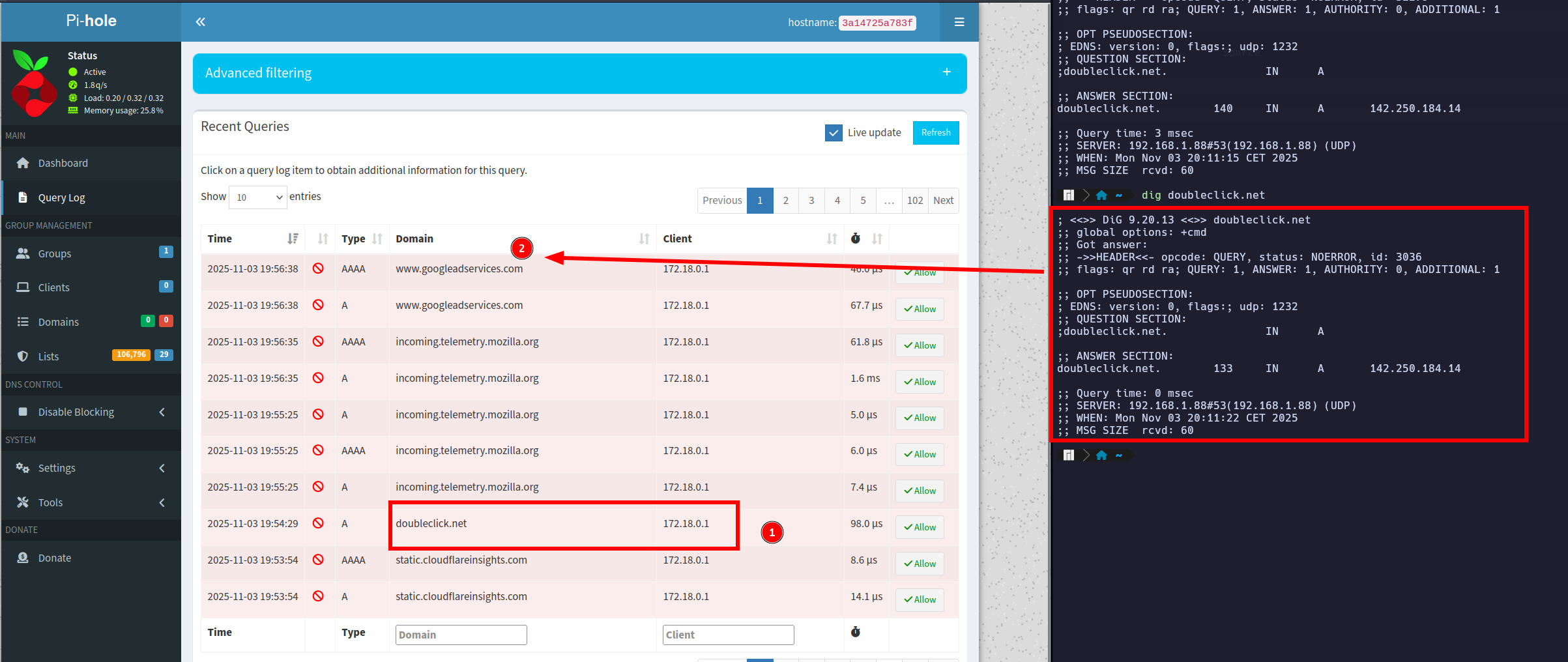Sort by reply time stopwatch icon
The height and width of the screenshot is (662, 1568).
(856, 238)
